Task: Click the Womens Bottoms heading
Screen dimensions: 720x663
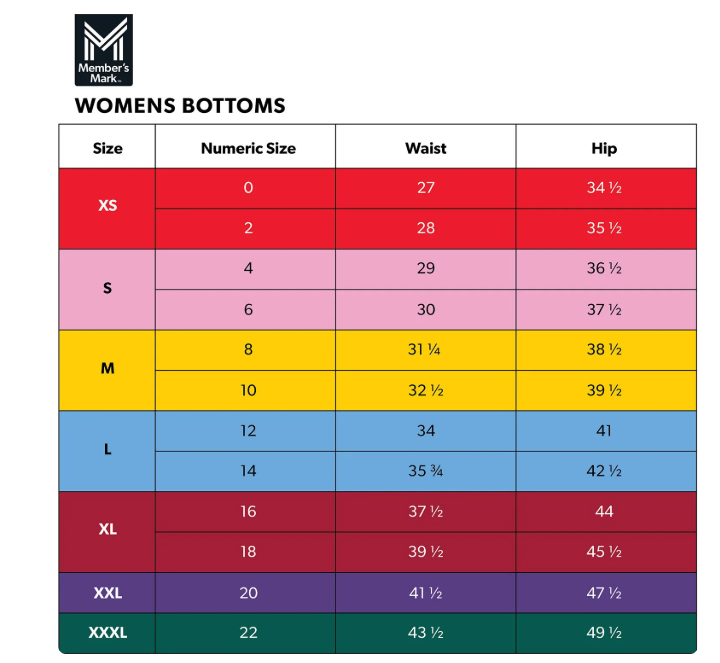Action: 180,105
